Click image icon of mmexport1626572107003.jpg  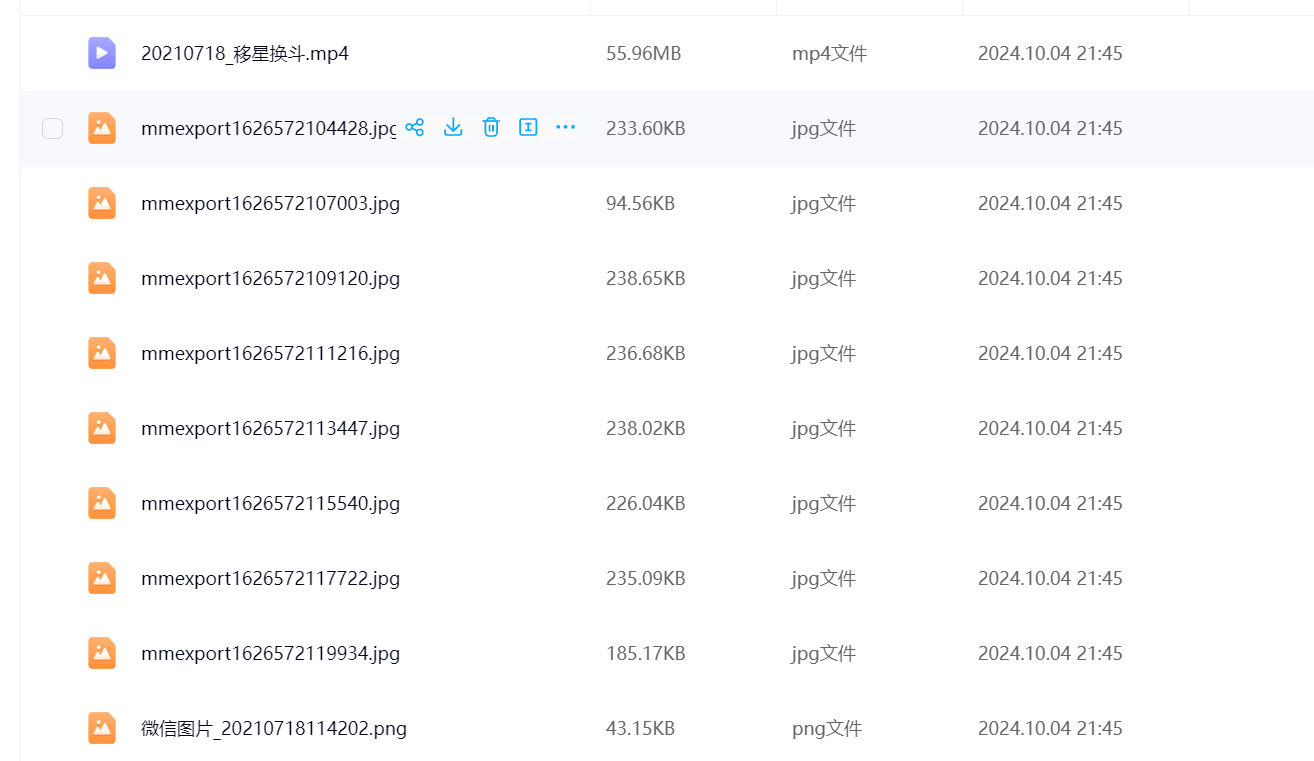click(x=102, y=203)
